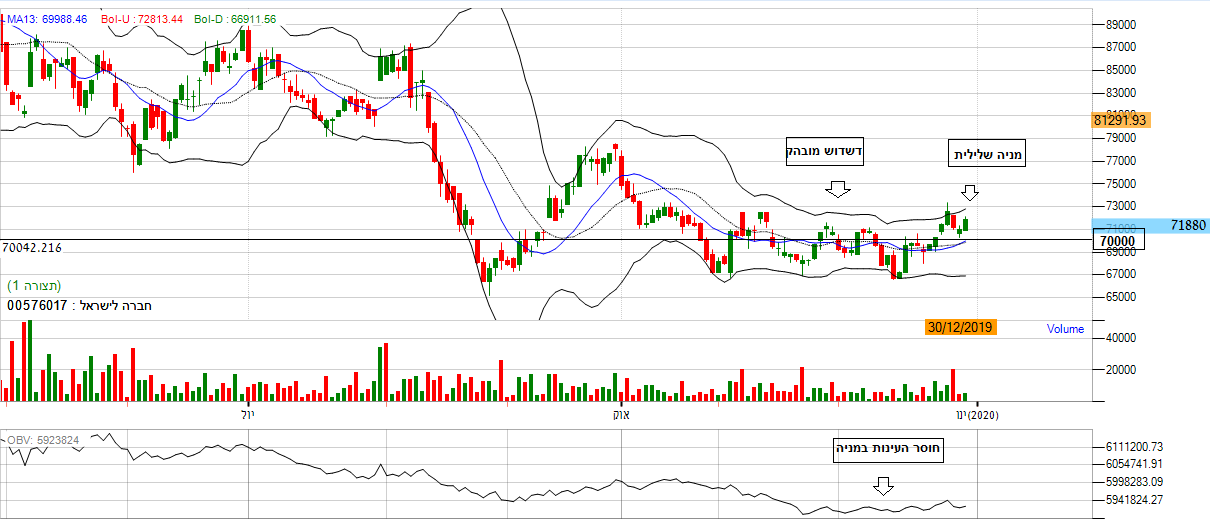Click the arrow in the OBV panel
This screenshot has width=1210, height=526.
[x=882, y=486]
